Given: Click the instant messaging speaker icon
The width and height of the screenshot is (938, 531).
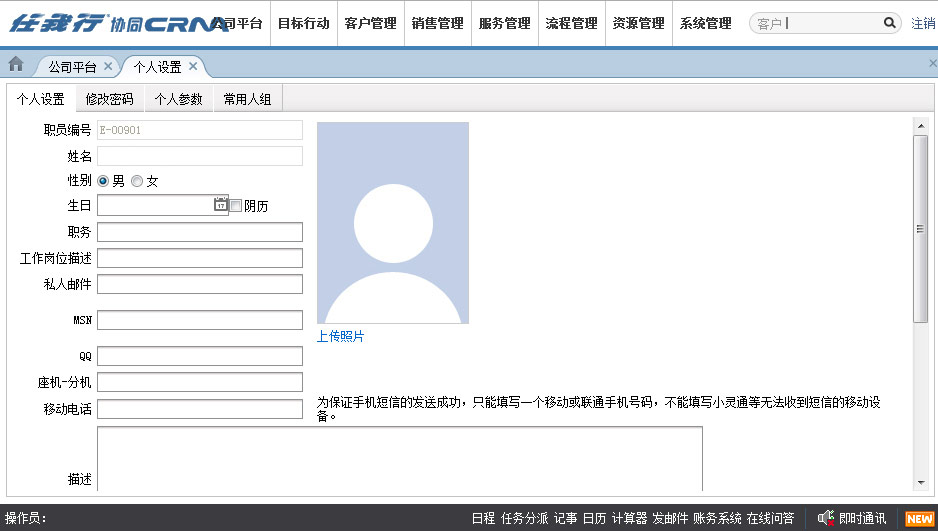Looking at the screenshot, I should [825, 518].
